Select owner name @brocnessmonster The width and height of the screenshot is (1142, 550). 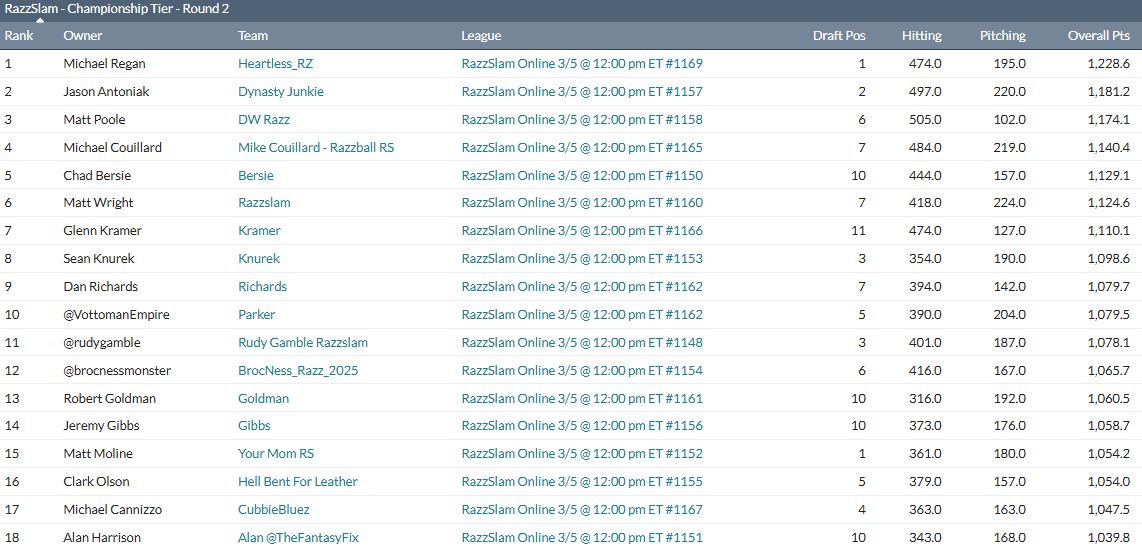[117, 371]
